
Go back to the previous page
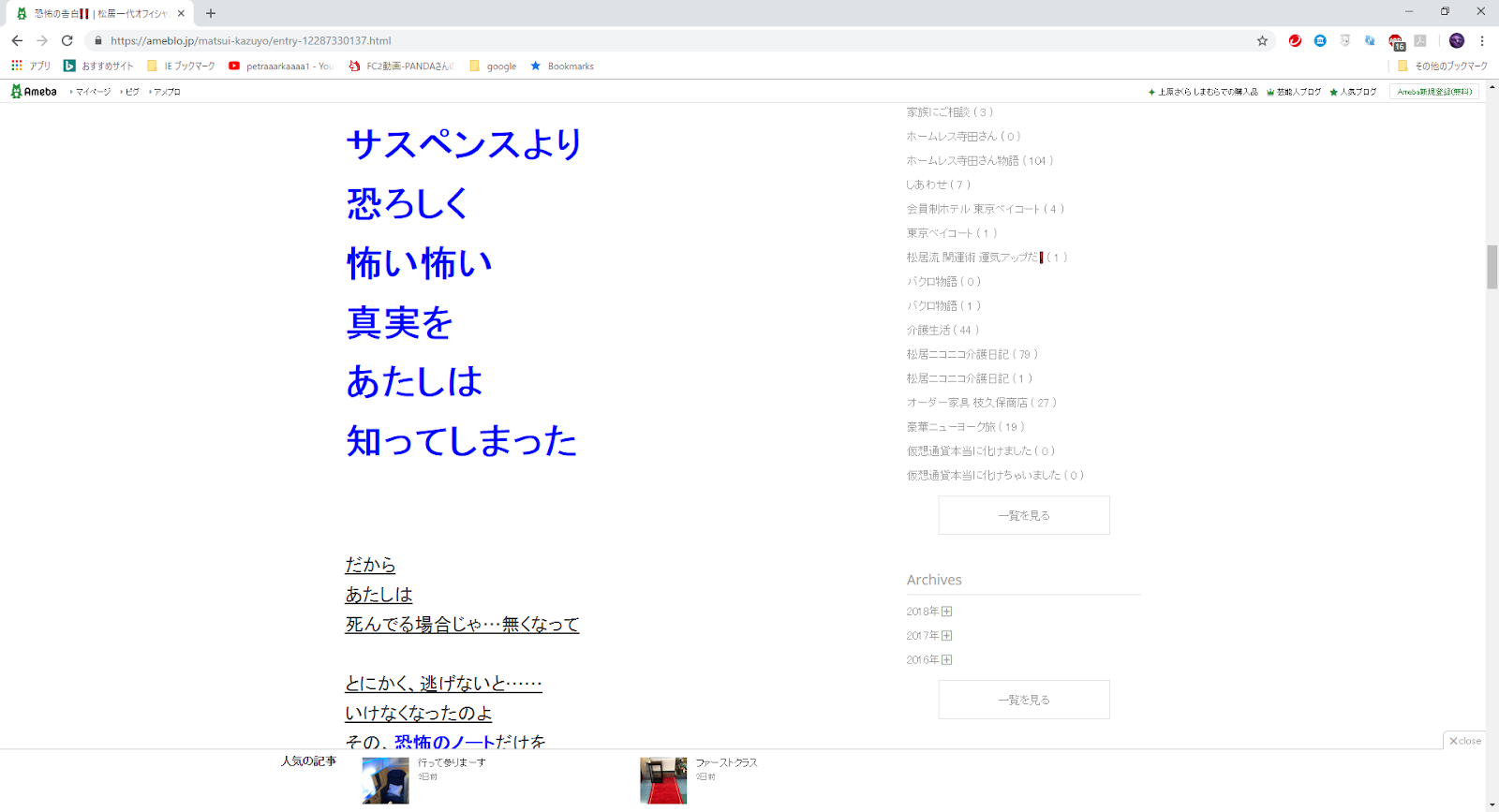pos(17,40)
